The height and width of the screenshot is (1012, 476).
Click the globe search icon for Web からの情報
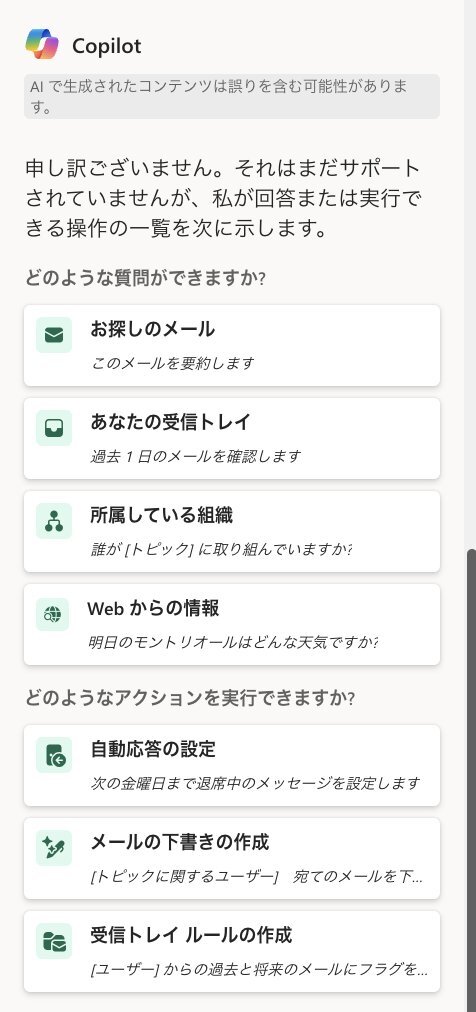[52, 614]
